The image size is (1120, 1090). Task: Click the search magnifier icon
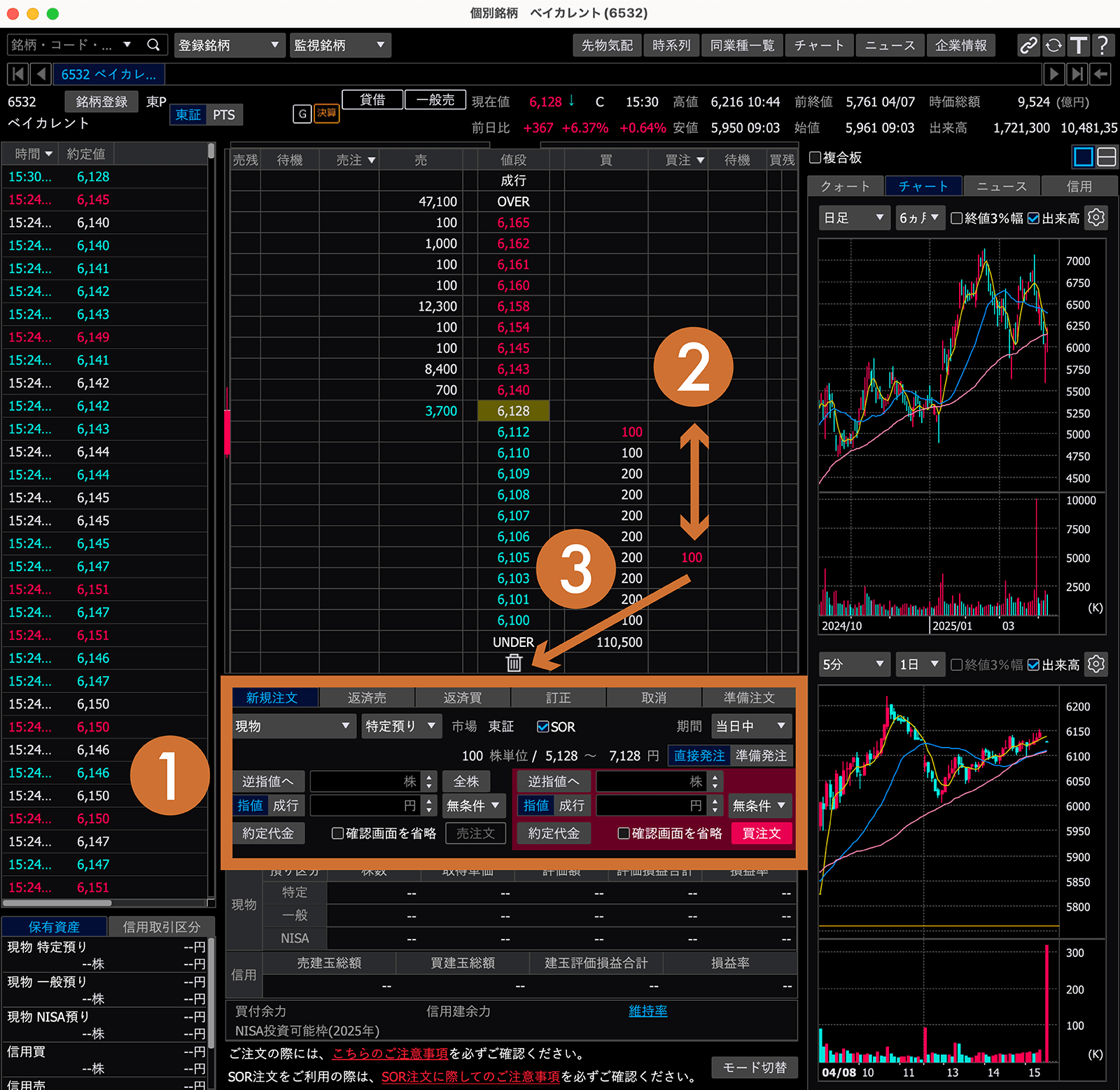click(153, 45)
